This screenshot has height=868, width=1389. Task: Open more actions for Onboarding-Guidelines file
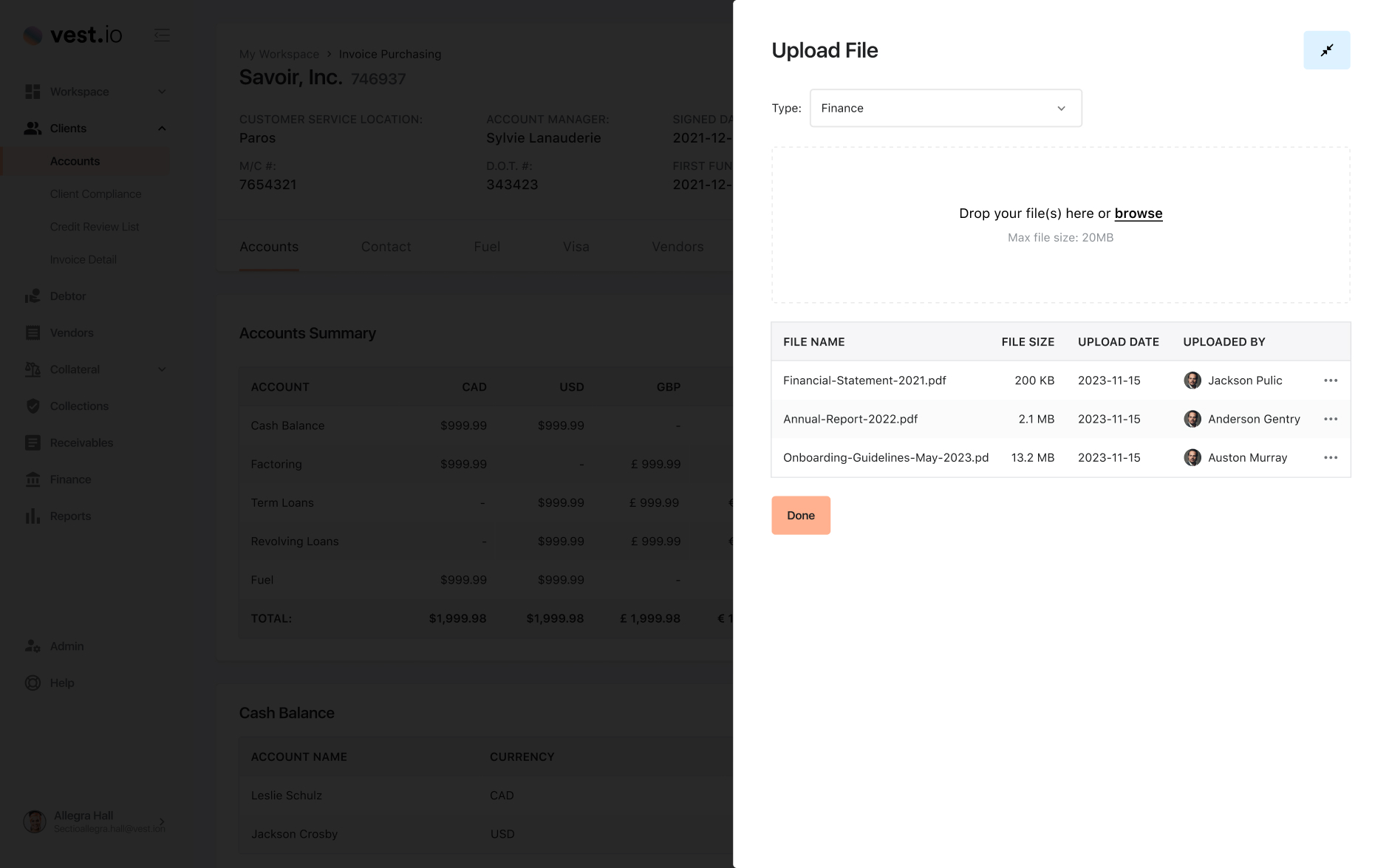1330,458
